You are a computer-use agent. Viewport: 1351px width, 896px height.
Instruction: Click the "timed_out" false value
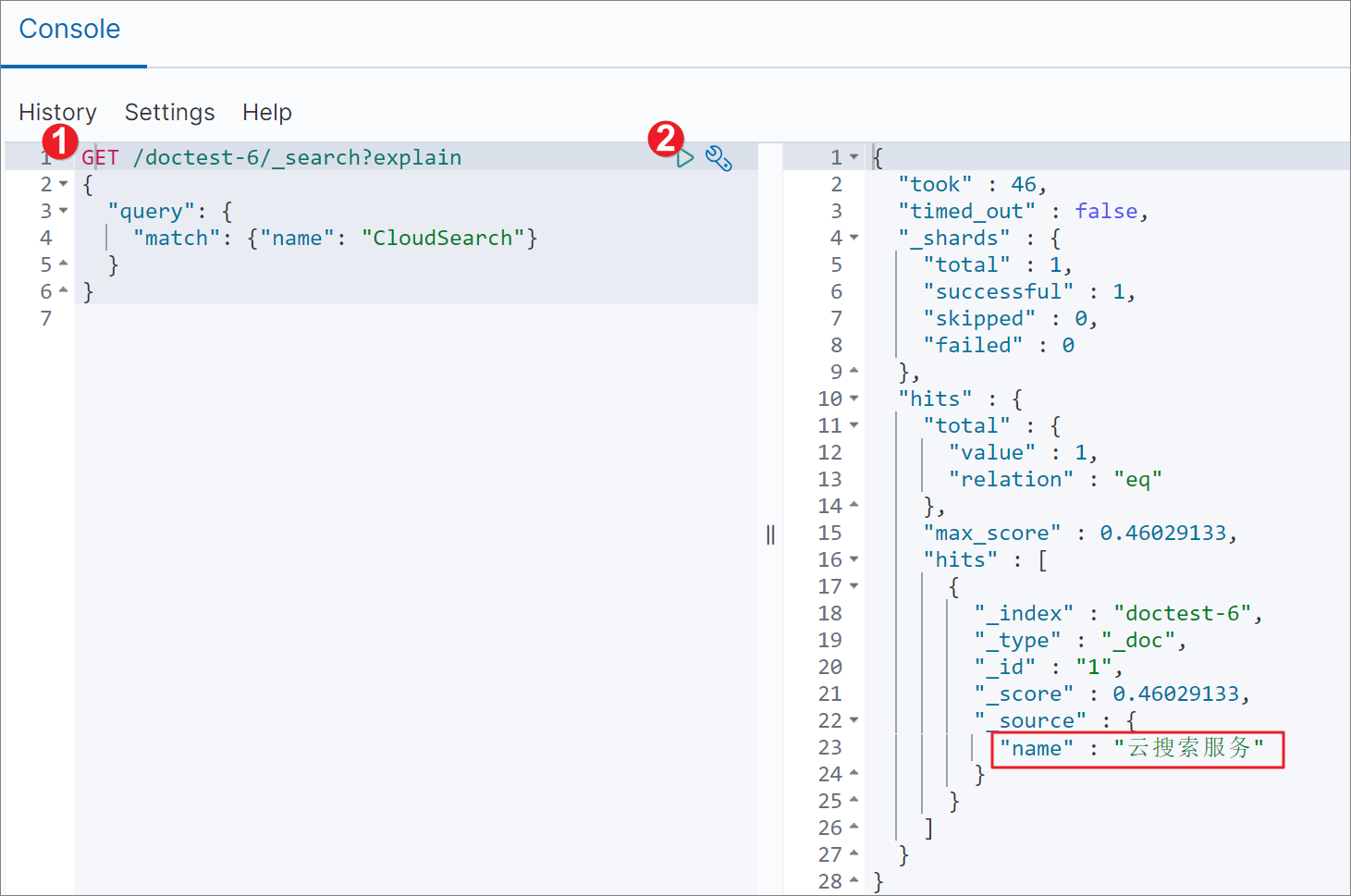[1106, 211]
